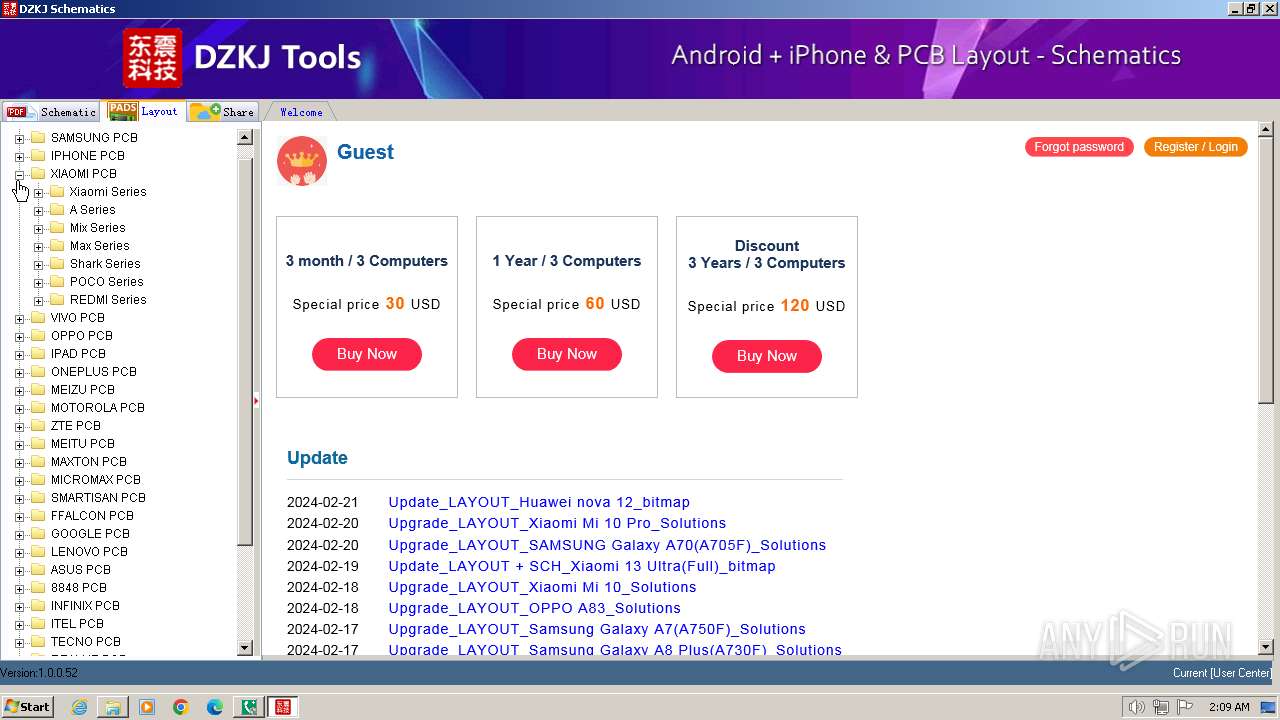The width and height of the screenshot is (1280, 720).
Task: Expand the OPPO PCB node
Action: coord(19,336)
